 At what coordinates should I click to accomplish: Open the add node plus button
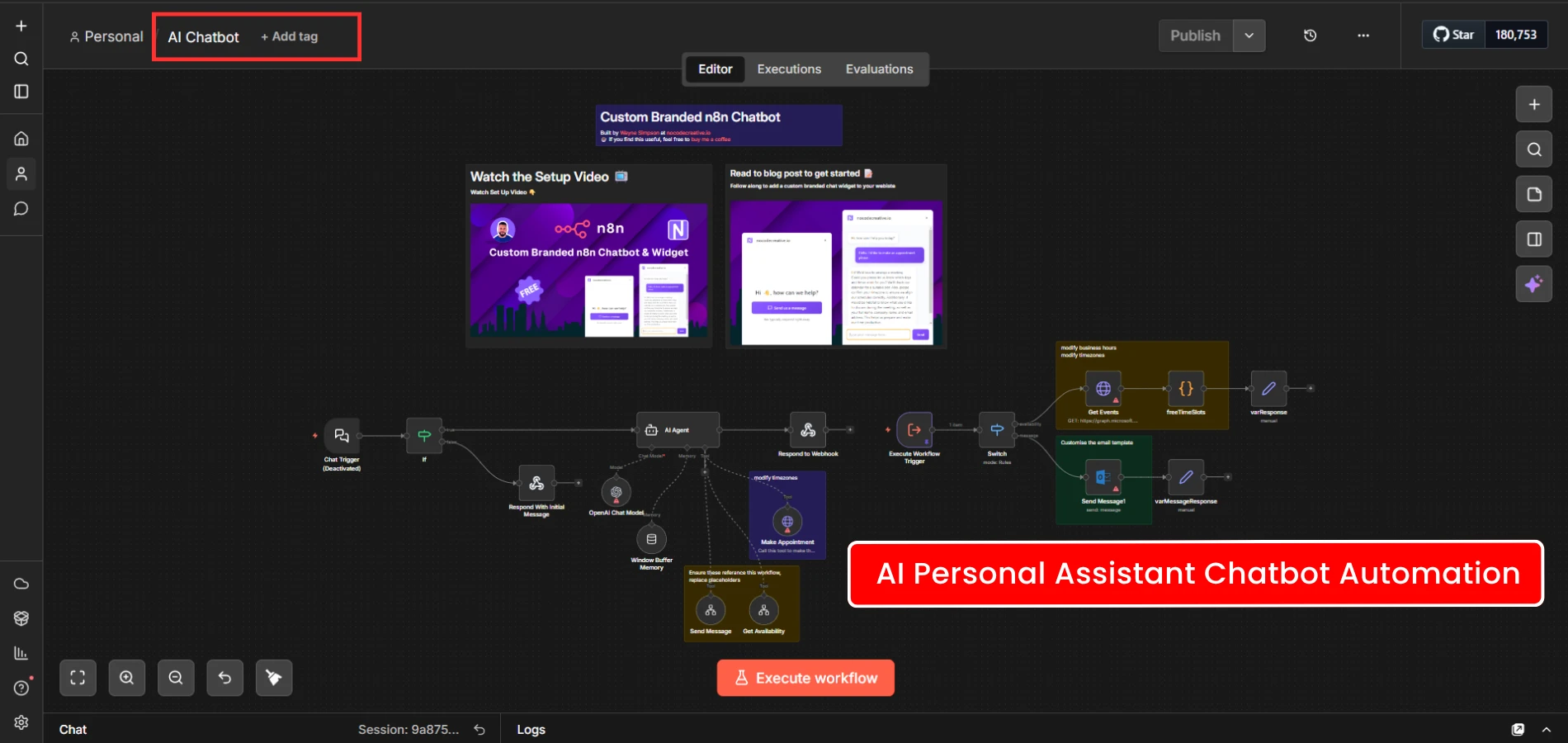point(1533,105)
